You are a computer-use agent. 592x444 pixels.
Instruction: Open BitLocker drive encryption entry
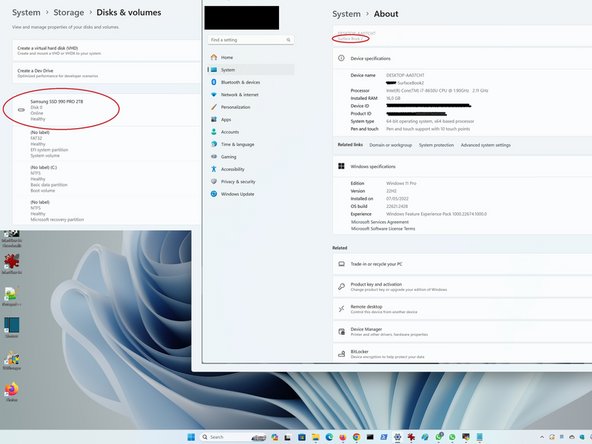click(462, 354)
